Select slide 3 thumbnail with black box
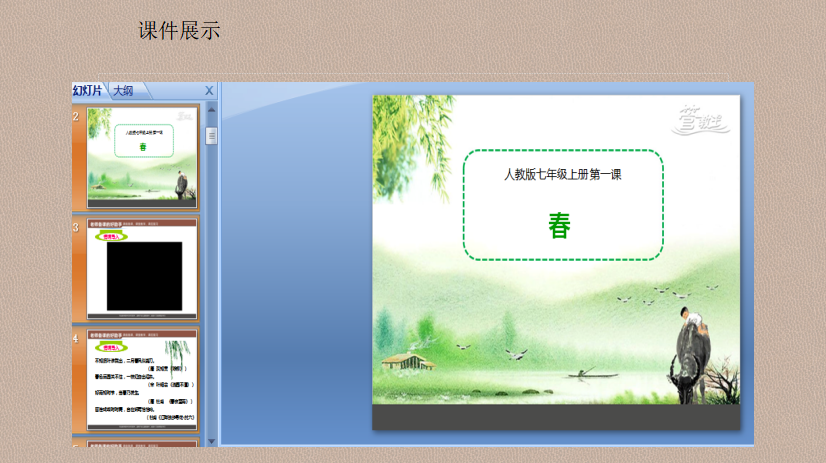Screen dimensions: 826x463 [141, 267]
